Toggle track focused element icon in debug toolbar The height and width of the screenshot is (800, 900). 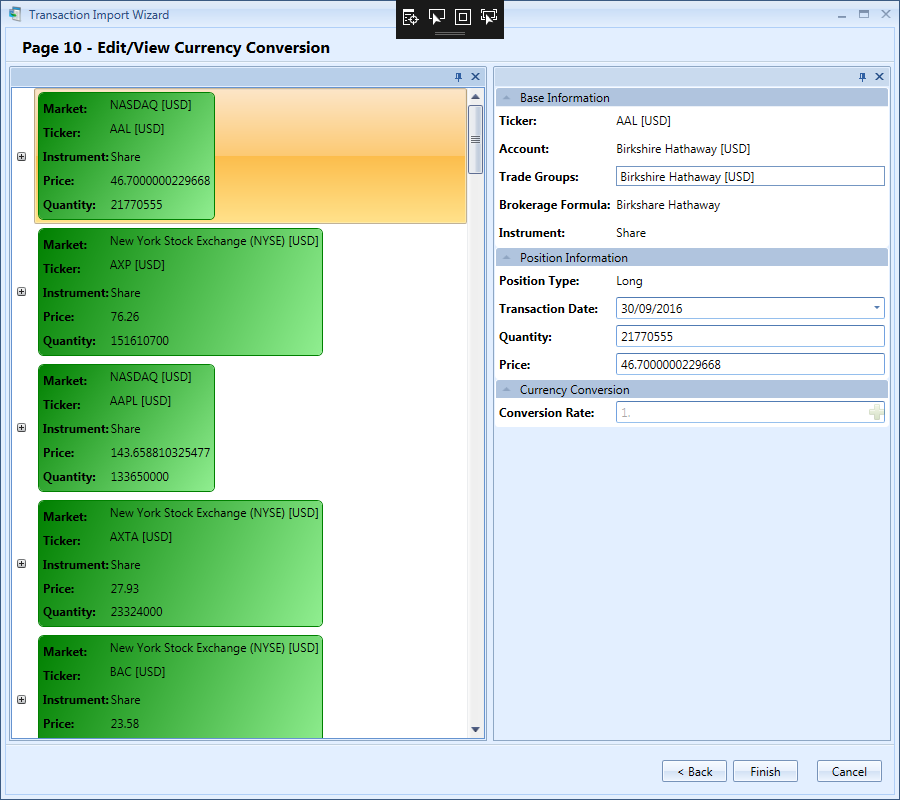pyautogui.click(x=489, y=17)
